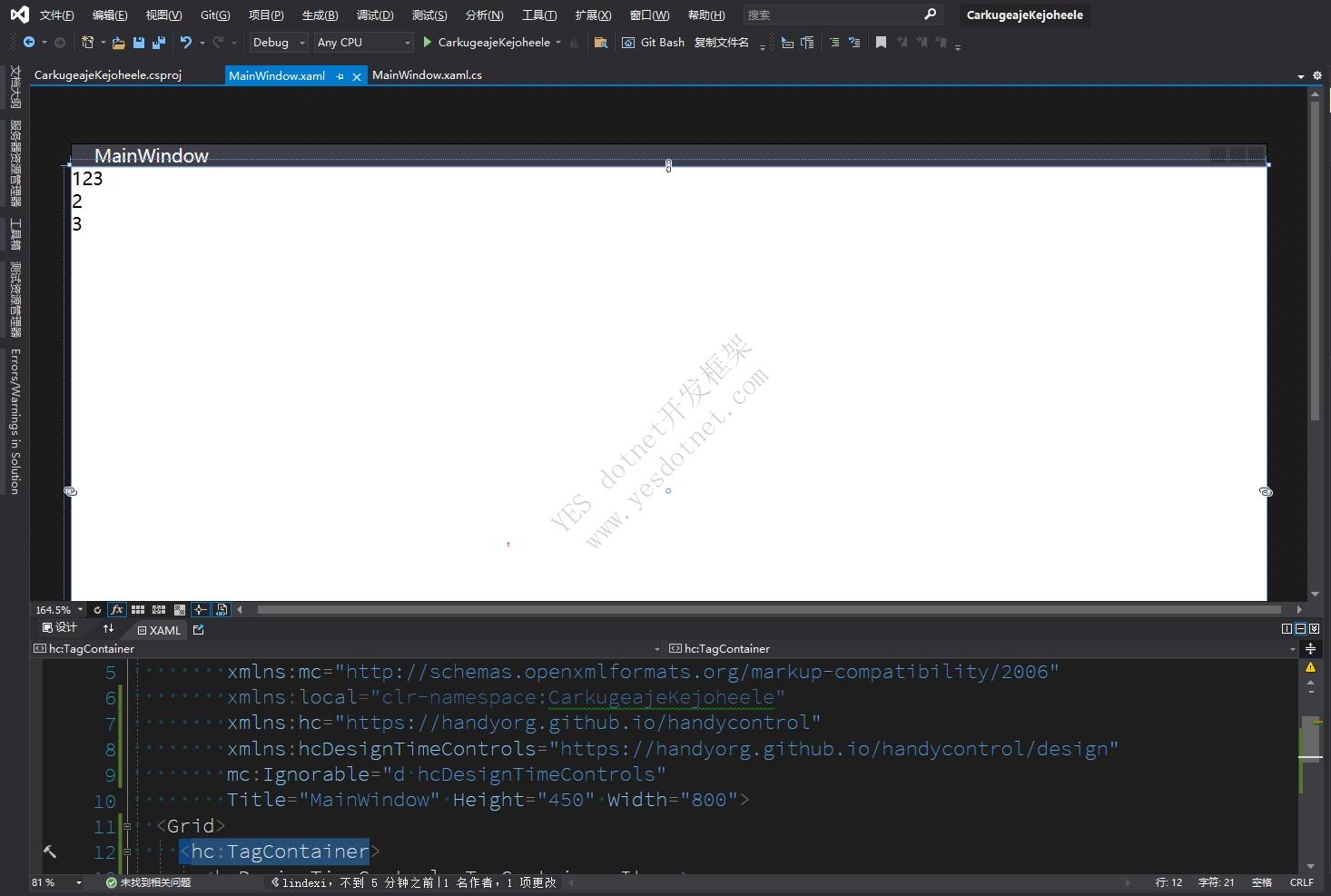Open file using the folder icon

click(118, 43)
